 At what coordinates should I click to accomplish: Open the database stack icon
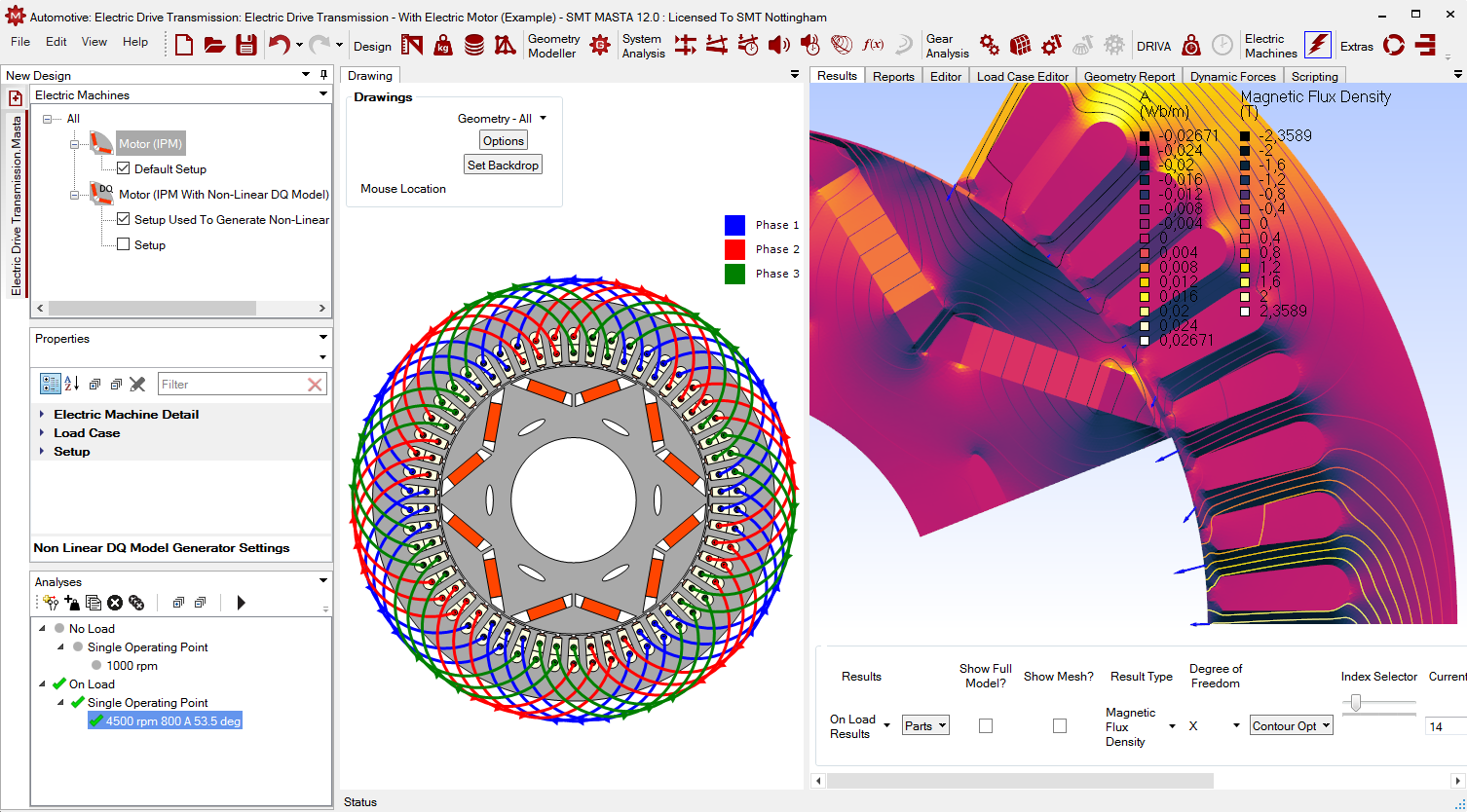tap(474, 45)
